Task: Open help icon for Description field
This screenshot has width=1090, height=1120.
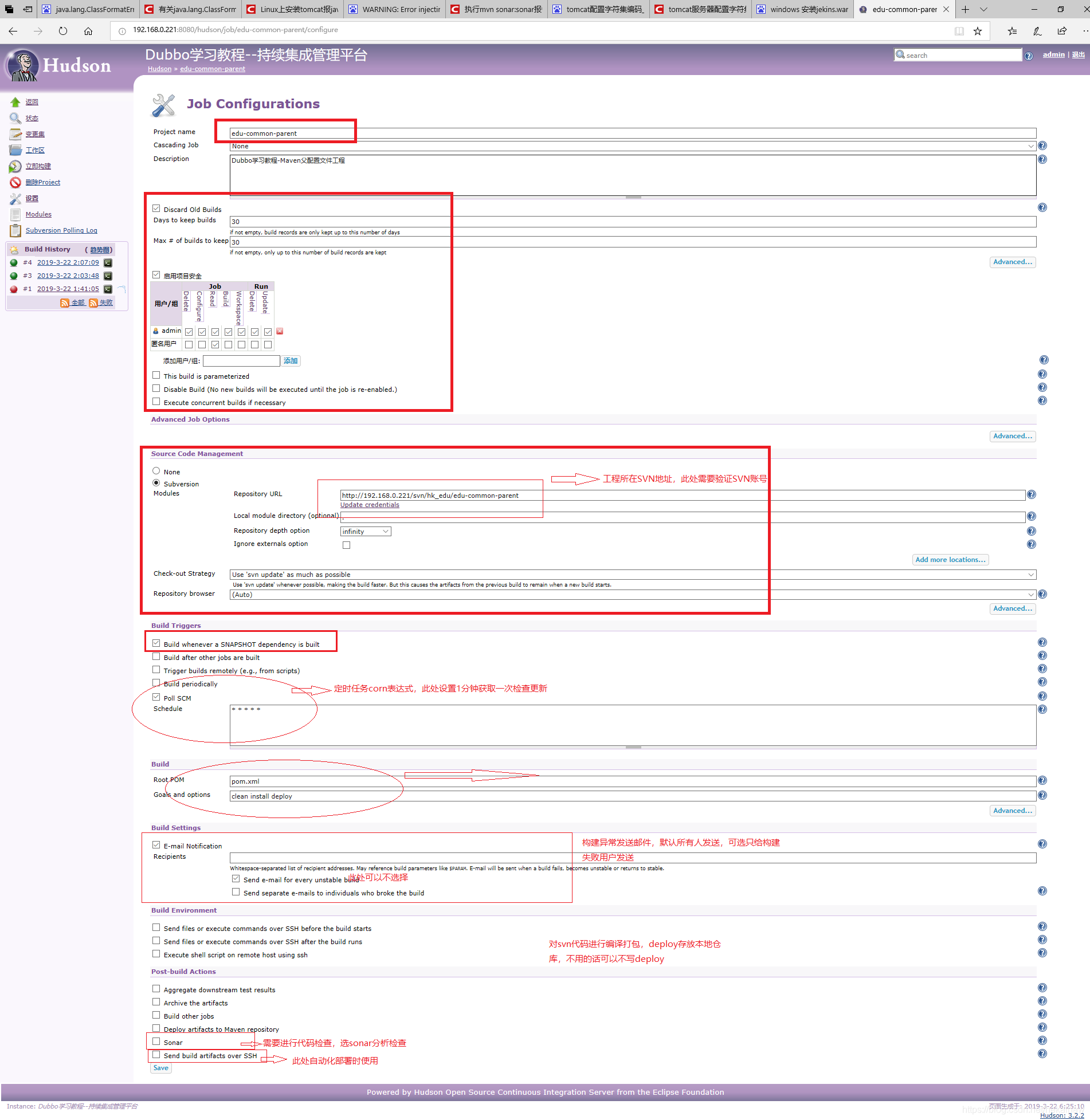Action: pos(1042,159)
